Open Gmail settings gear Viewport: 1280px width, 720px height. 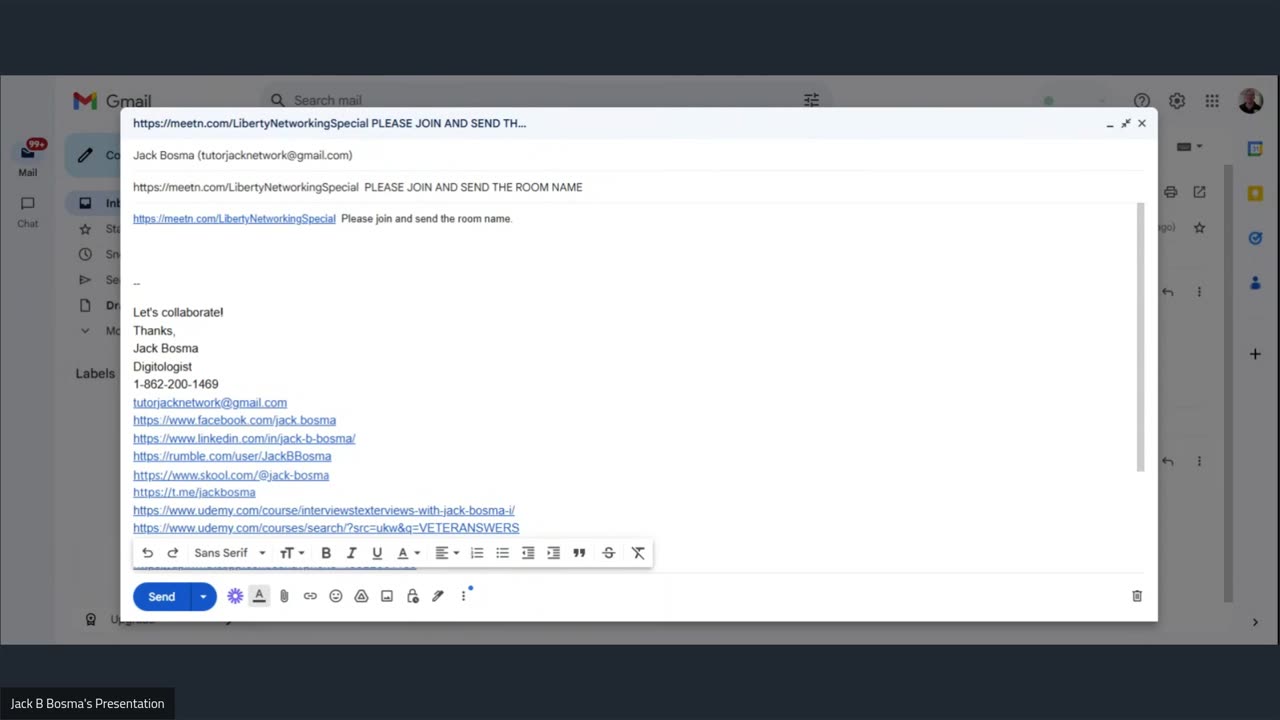1177,101
